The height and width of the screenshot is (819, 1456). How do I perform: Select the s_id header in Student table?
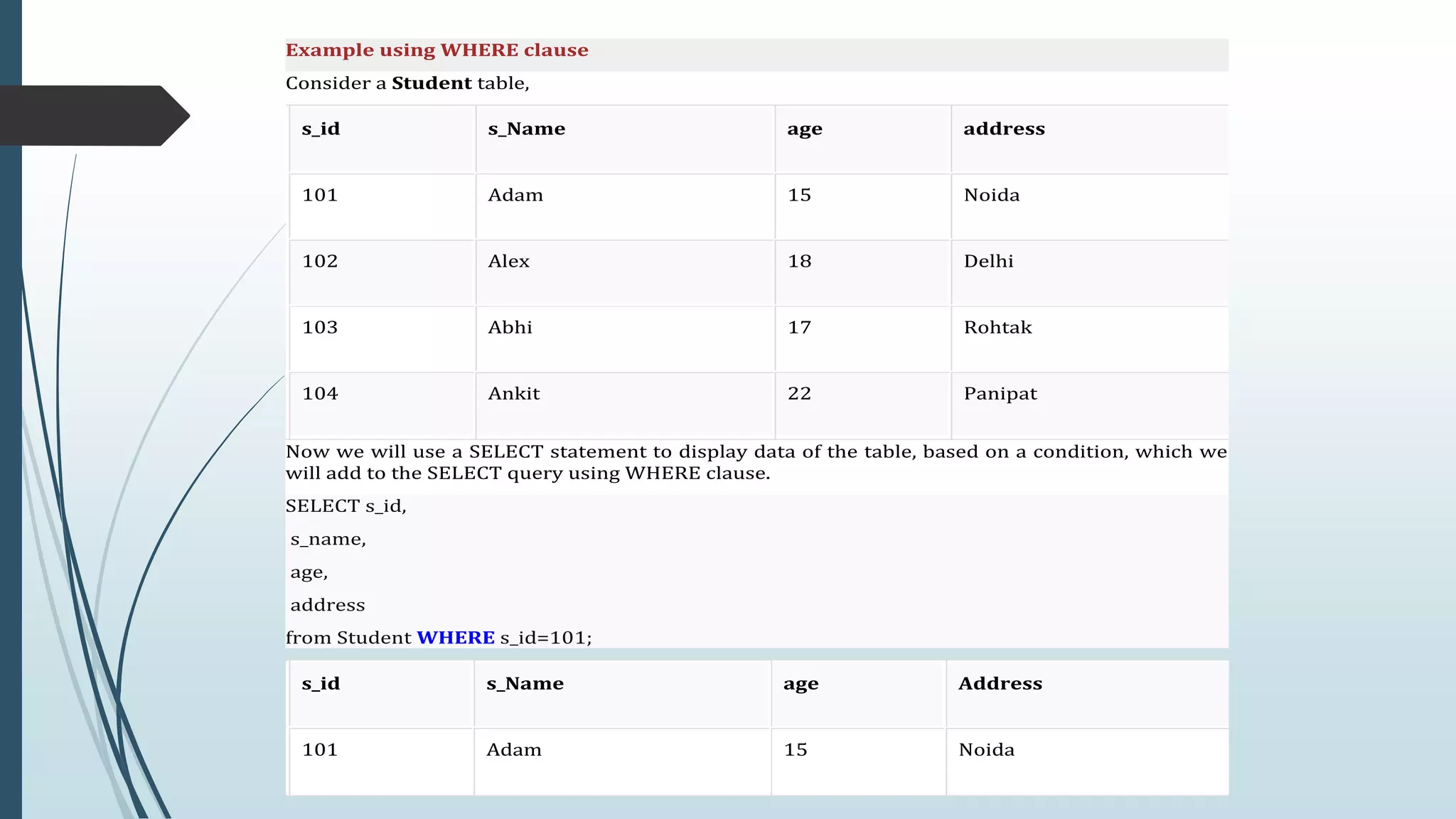tap(321, 129)
